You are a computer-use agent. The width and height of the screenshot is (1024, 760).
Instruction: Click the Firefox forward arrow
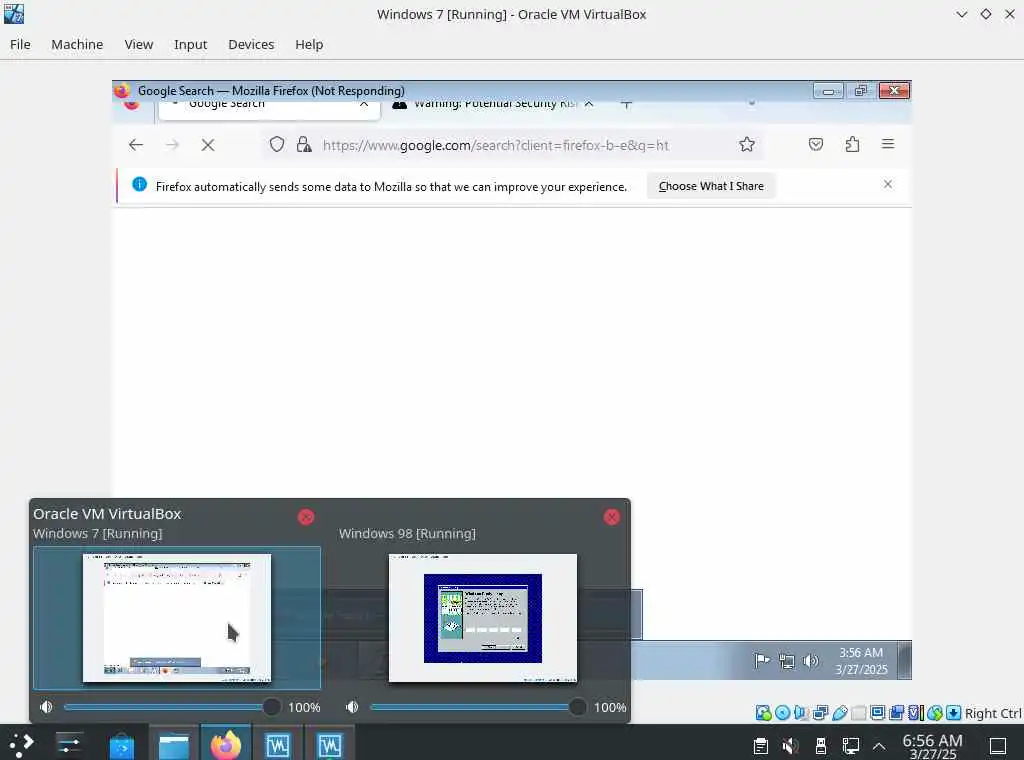[172, 145]
